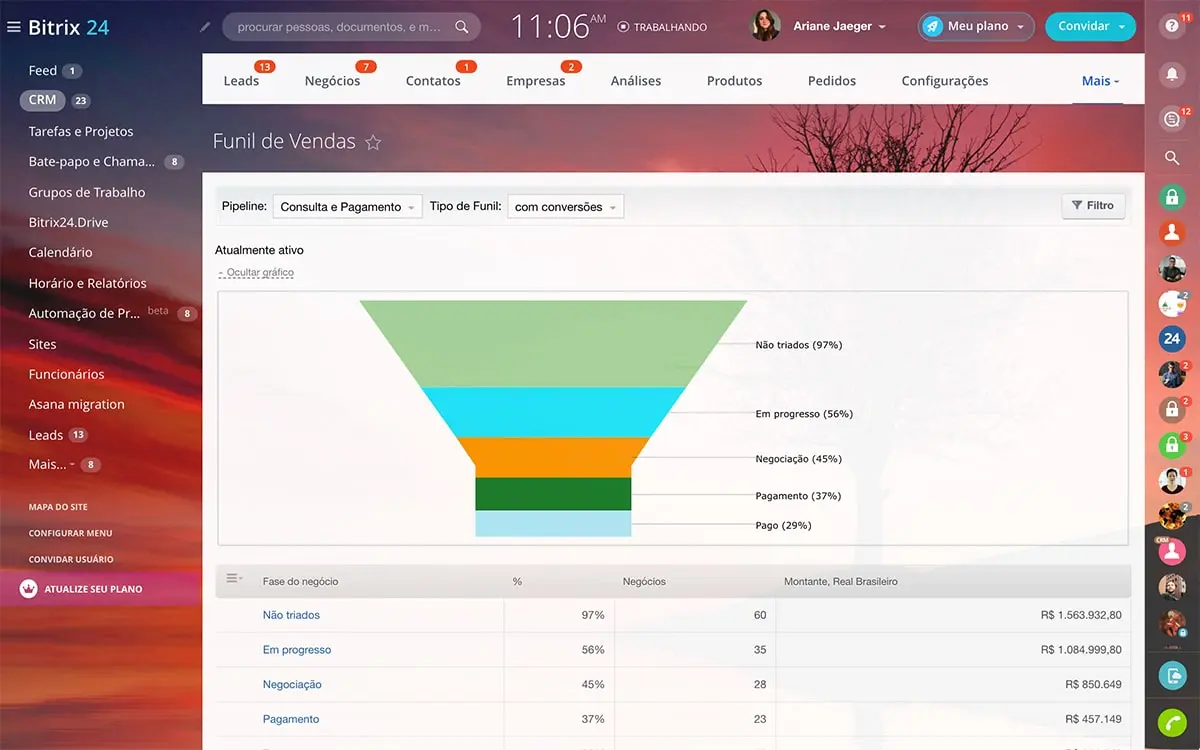The image size is (1200, 750).
Task: Open the Não triados stage link
Action: tap(291, 615)
